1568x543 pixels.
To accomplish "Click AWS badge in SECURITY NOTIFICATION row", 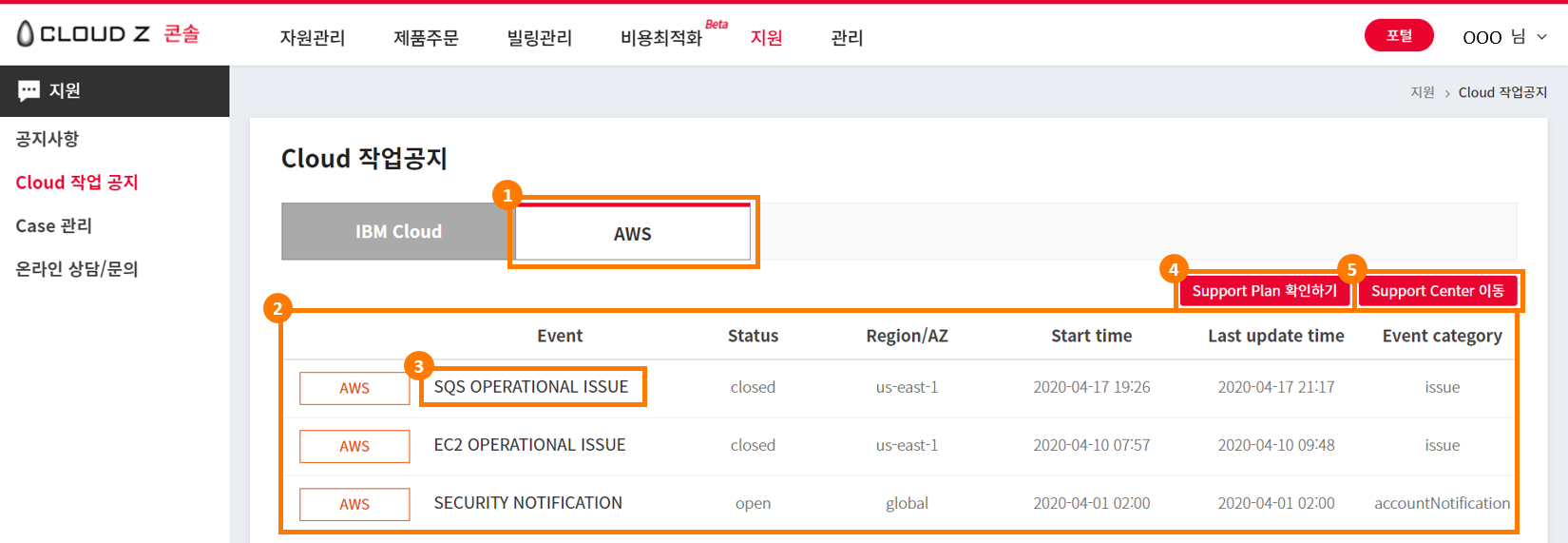I will (x=354, y=504).
